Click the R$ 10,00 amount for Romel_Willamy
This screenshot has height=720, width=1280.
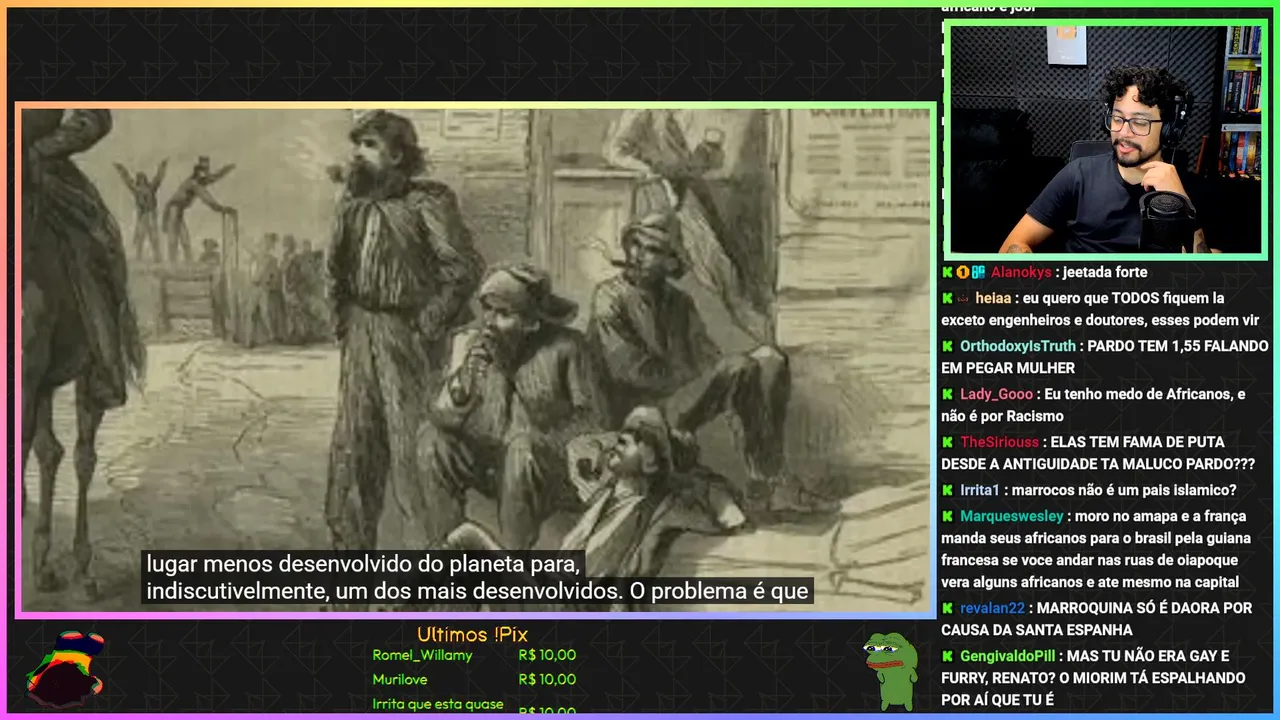tap(547, 656)
